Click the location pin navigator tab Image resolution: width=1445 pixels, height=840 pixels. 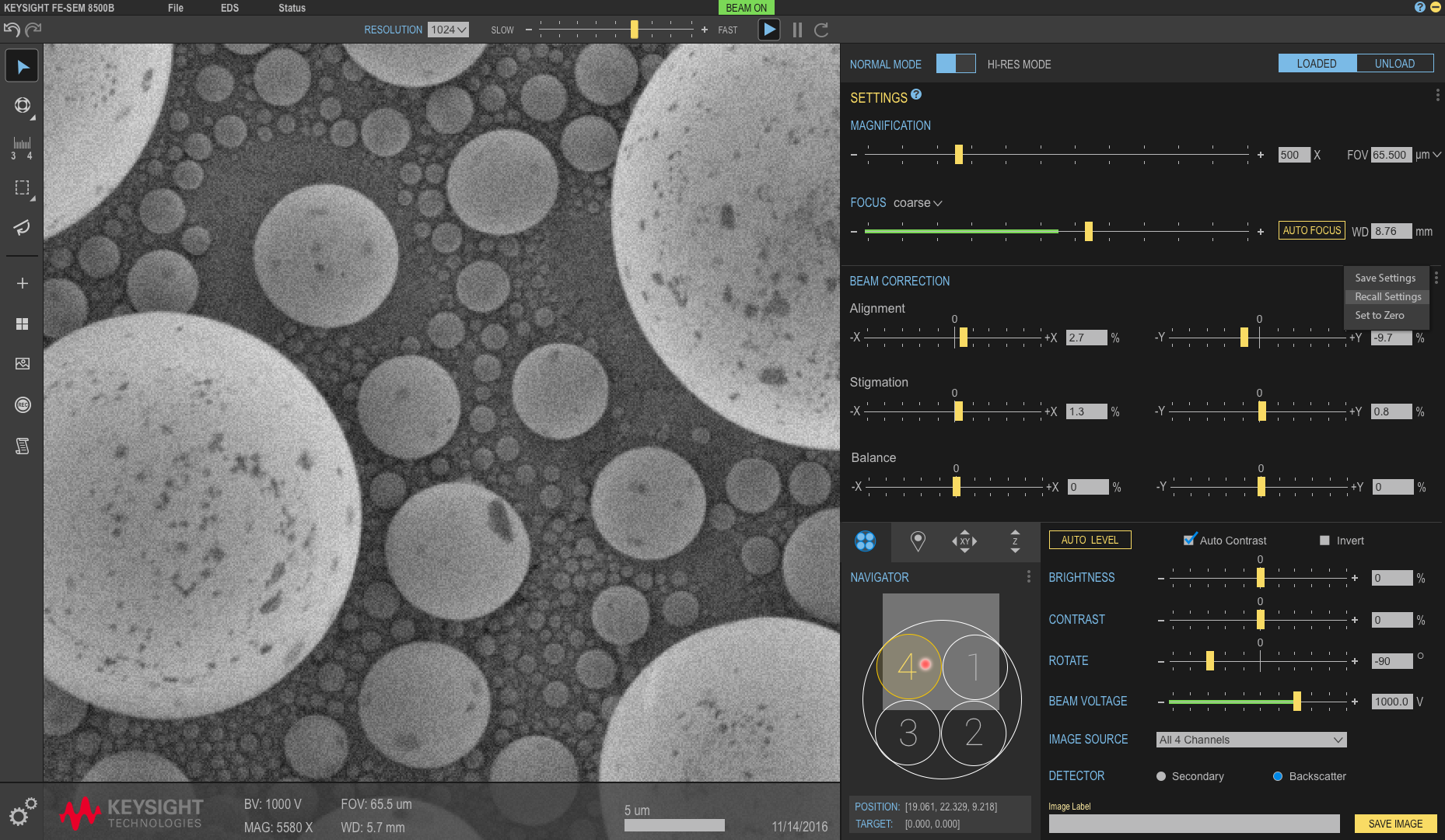(918, 541)
